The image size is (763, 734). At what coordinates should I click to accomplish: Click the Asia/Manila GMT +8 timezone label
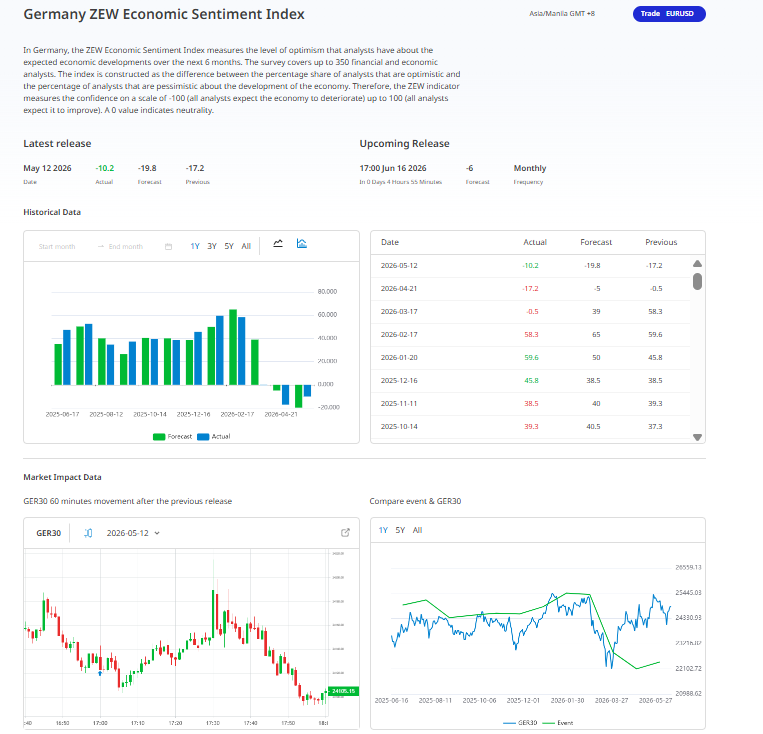562,14
